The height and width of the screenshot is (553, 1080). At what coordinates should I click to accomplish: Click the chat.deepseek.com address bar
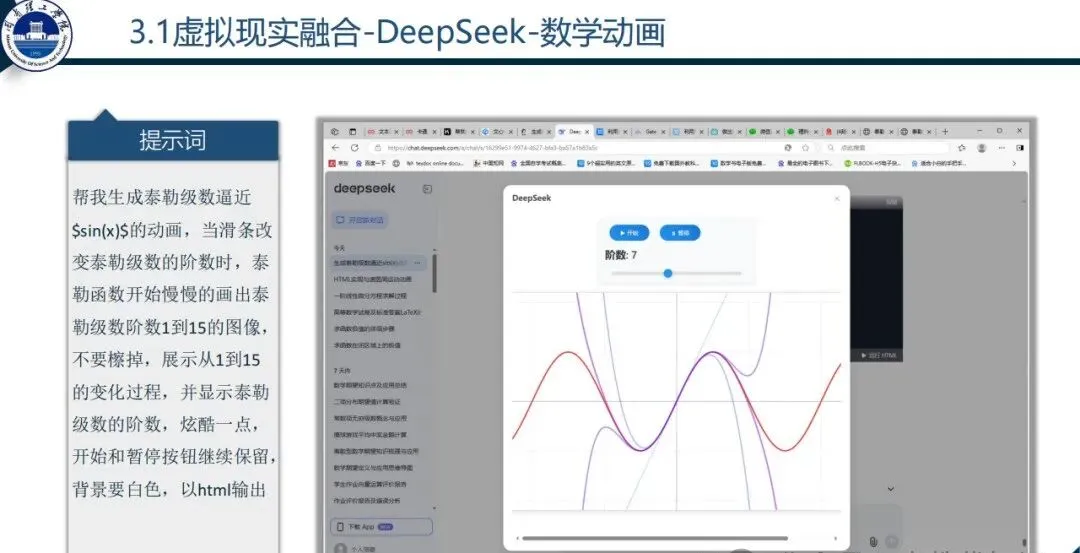click(579, 147)
